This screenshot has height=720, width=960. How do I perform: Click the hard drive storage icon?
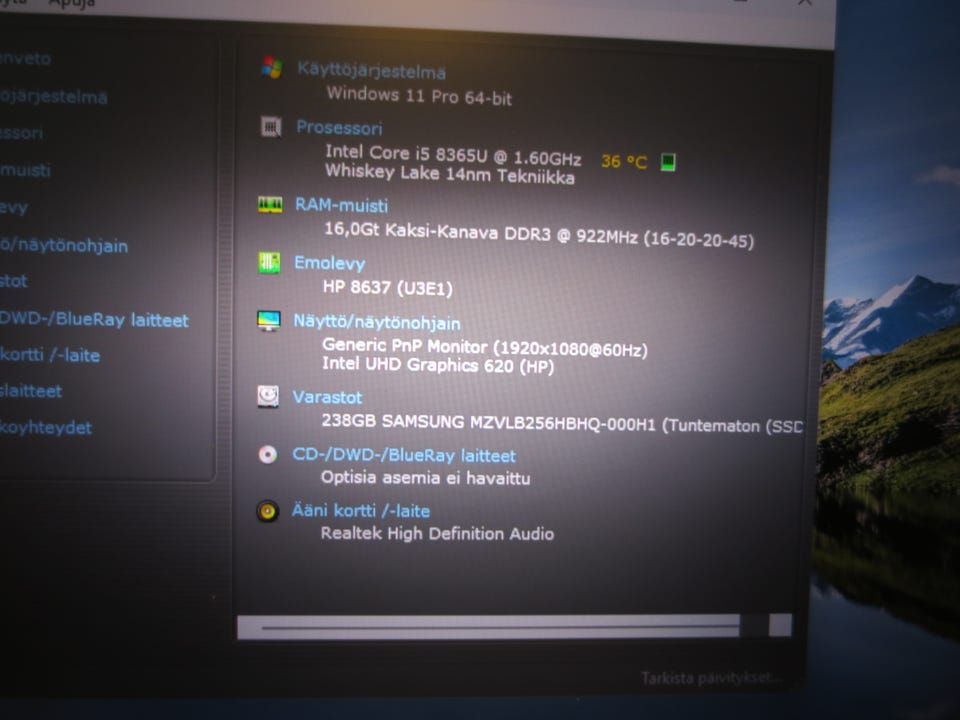click(268, 396)
